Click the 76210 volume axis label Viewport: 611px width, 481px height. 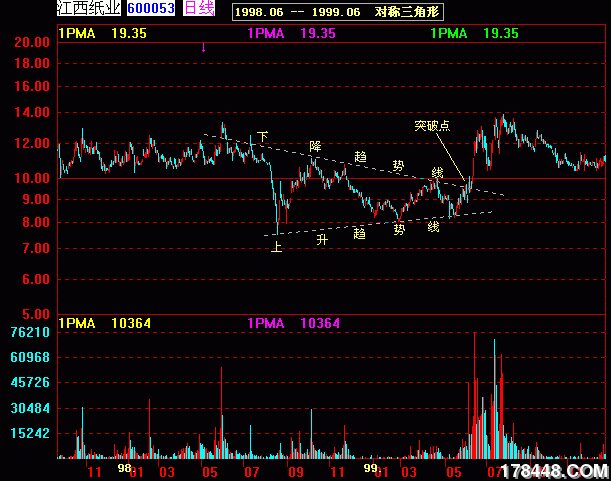coord(30,333)
